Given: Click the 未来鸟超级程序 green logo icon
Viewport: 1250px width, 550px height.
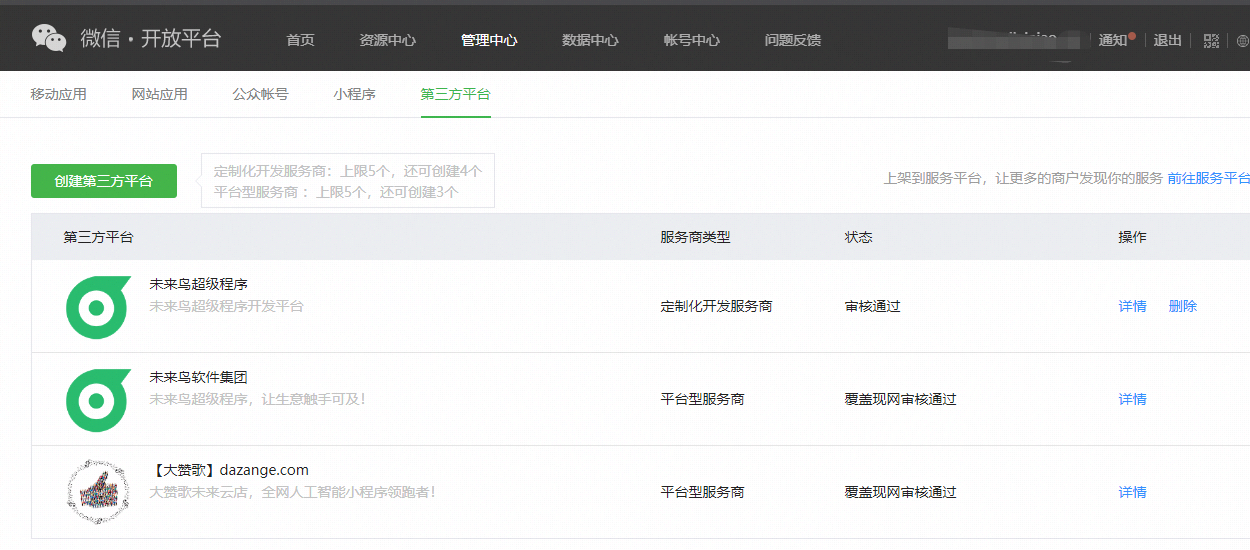Looking at the screenshot, I should [97, 307].
